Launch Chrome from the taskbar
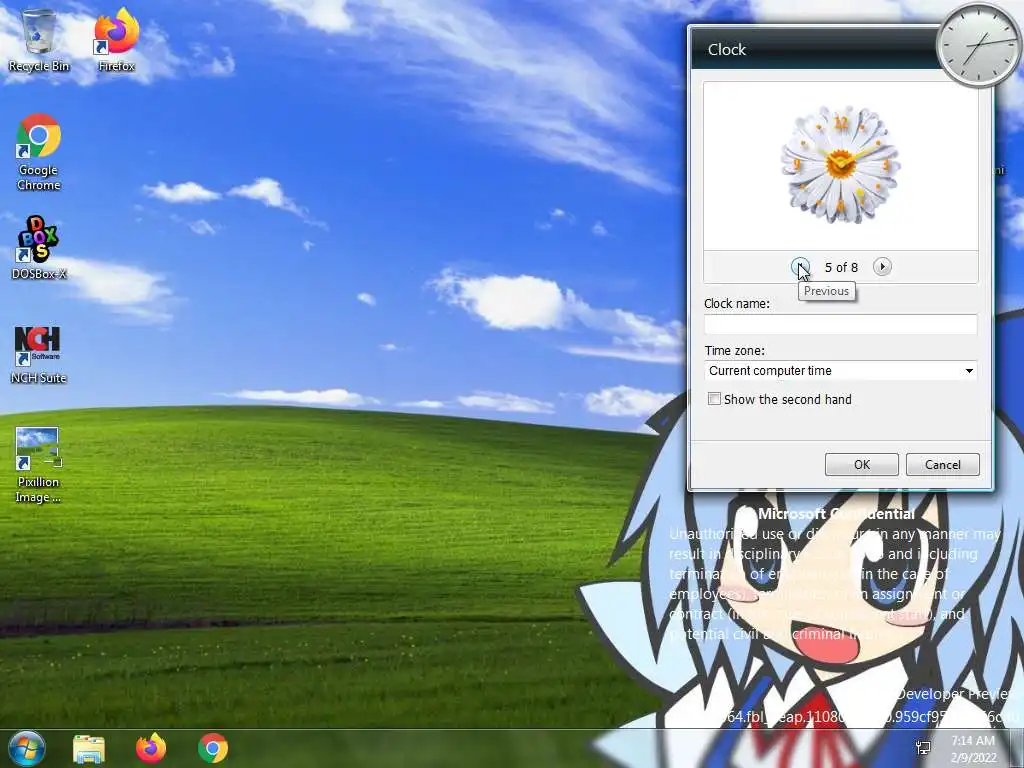Viewport: 1024px width, 768px height. [213, 748]
